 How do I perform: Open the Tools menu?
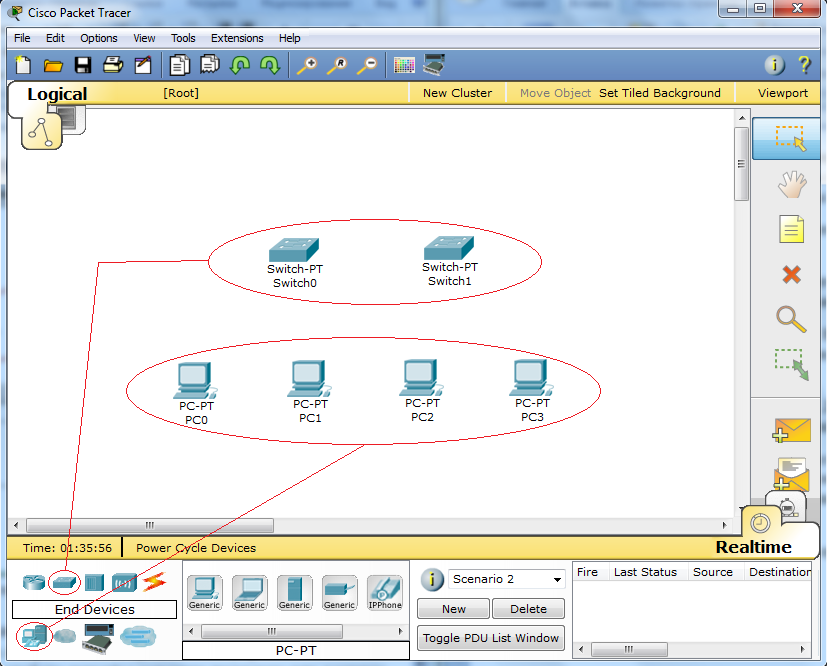click(x=183, y=38)
